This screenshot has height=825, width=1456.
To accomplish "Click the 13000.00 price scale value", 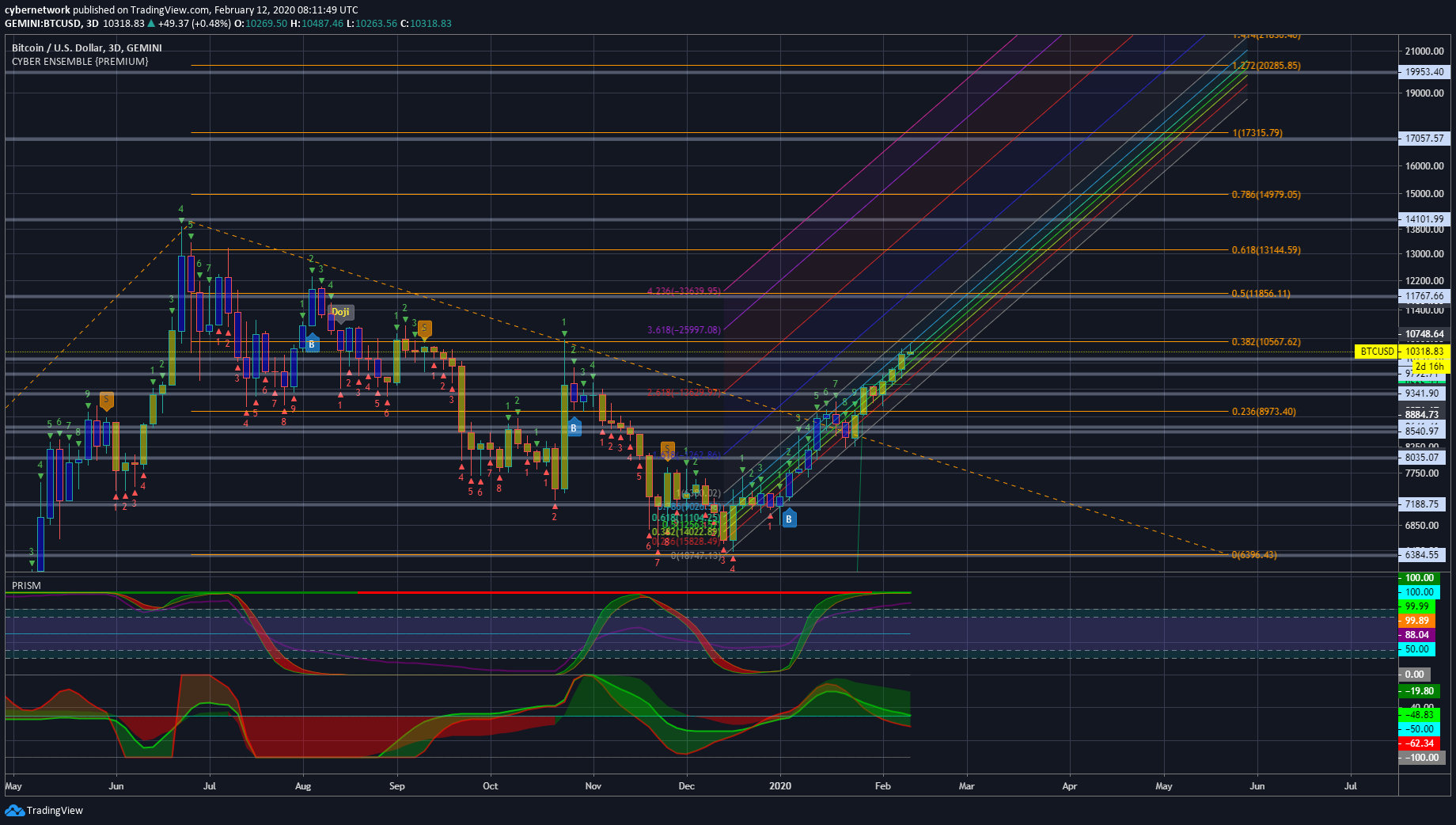I will 1424,253.
